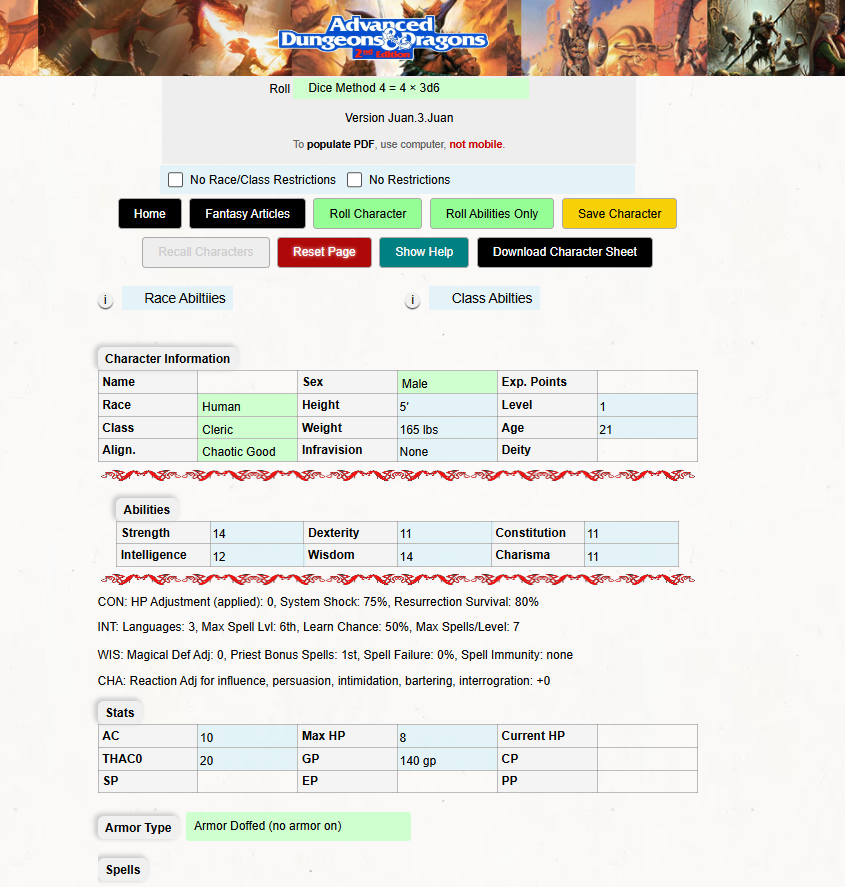Viewport: 845px width, 887px height.
Task: Click the 'not mobile' red text
Action: tap(476, 144)
